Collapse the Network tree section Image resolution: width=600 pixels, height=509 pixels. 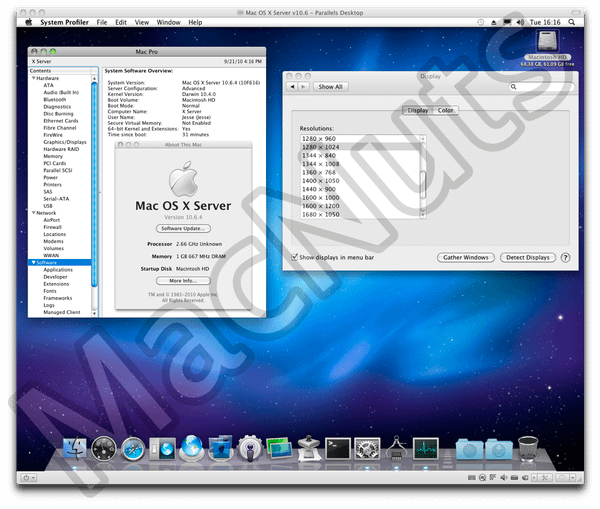33,213
